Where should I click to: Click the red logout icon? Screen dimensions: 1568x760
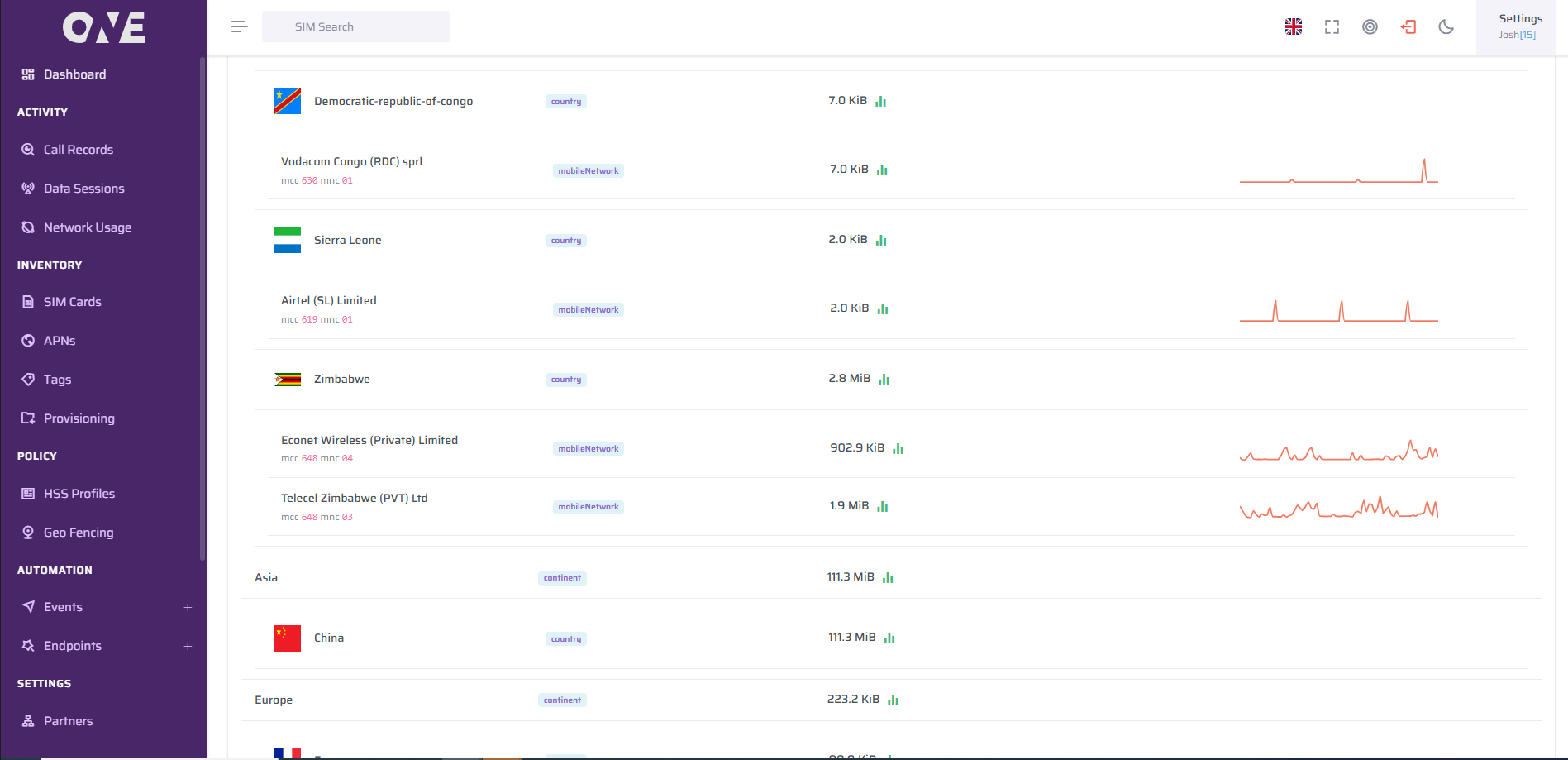point(1408,26)
